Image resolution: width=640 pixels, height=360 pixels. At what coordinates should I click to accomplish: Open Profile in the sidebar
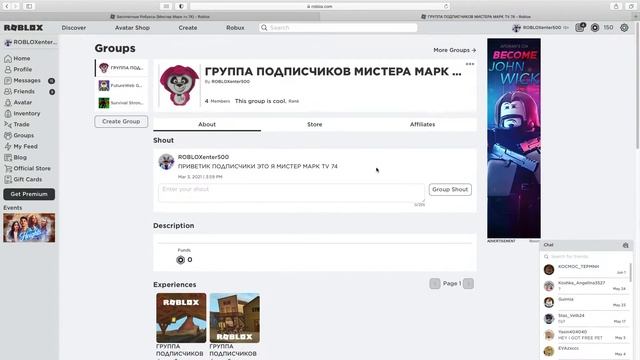click(22, 69)
